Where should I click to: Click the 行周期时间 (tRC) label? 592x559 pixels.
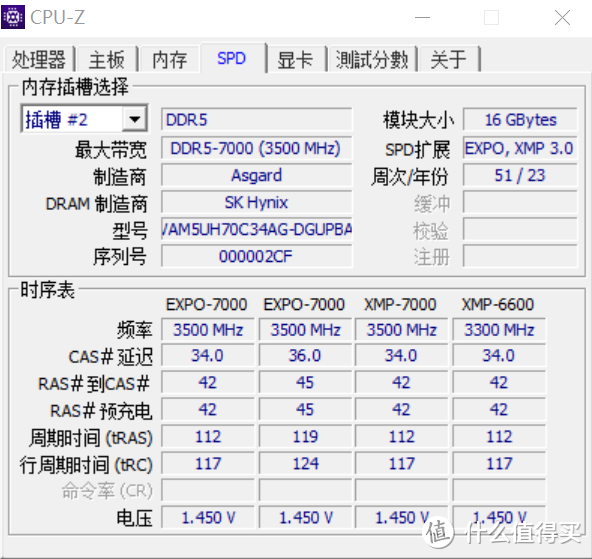(86, 465)
